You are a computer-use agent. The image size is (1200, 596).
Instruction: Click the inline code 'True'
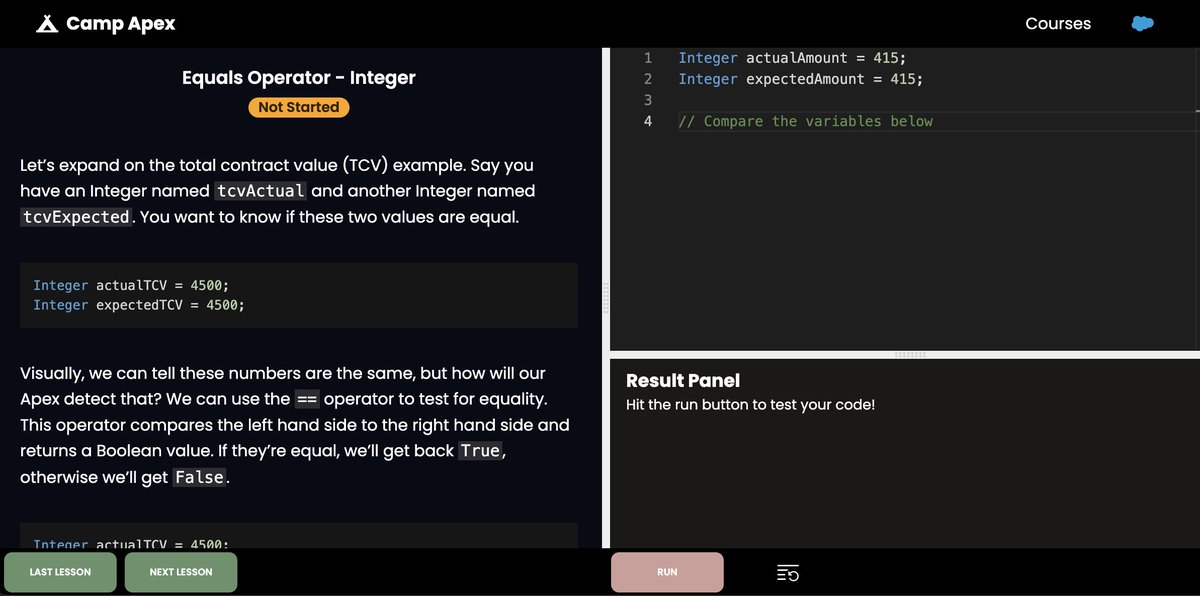click(480, 451)
